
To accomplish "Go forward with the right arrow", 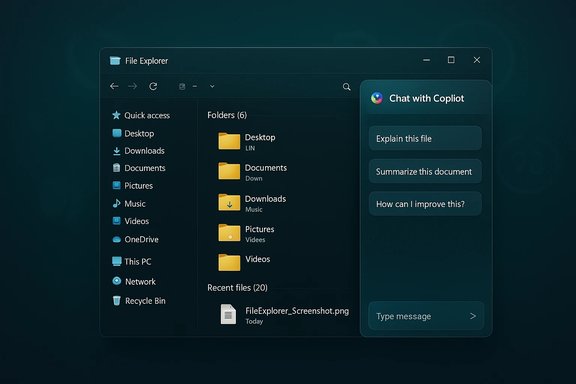I will coord(133,86).
